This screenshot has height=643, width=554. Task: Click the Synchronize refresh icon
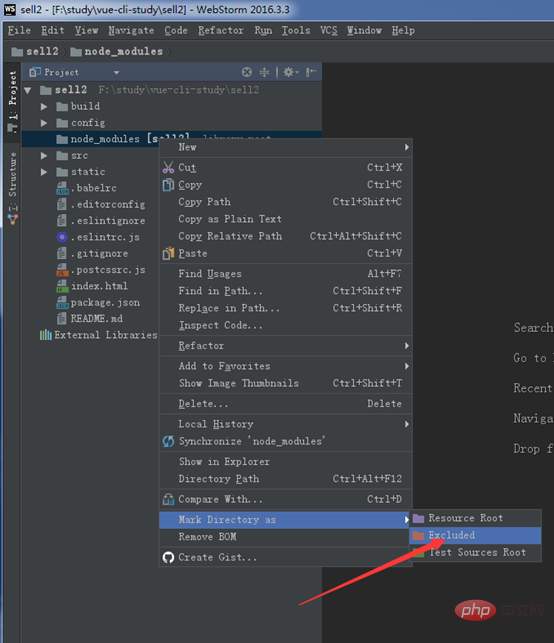point(168,441)
